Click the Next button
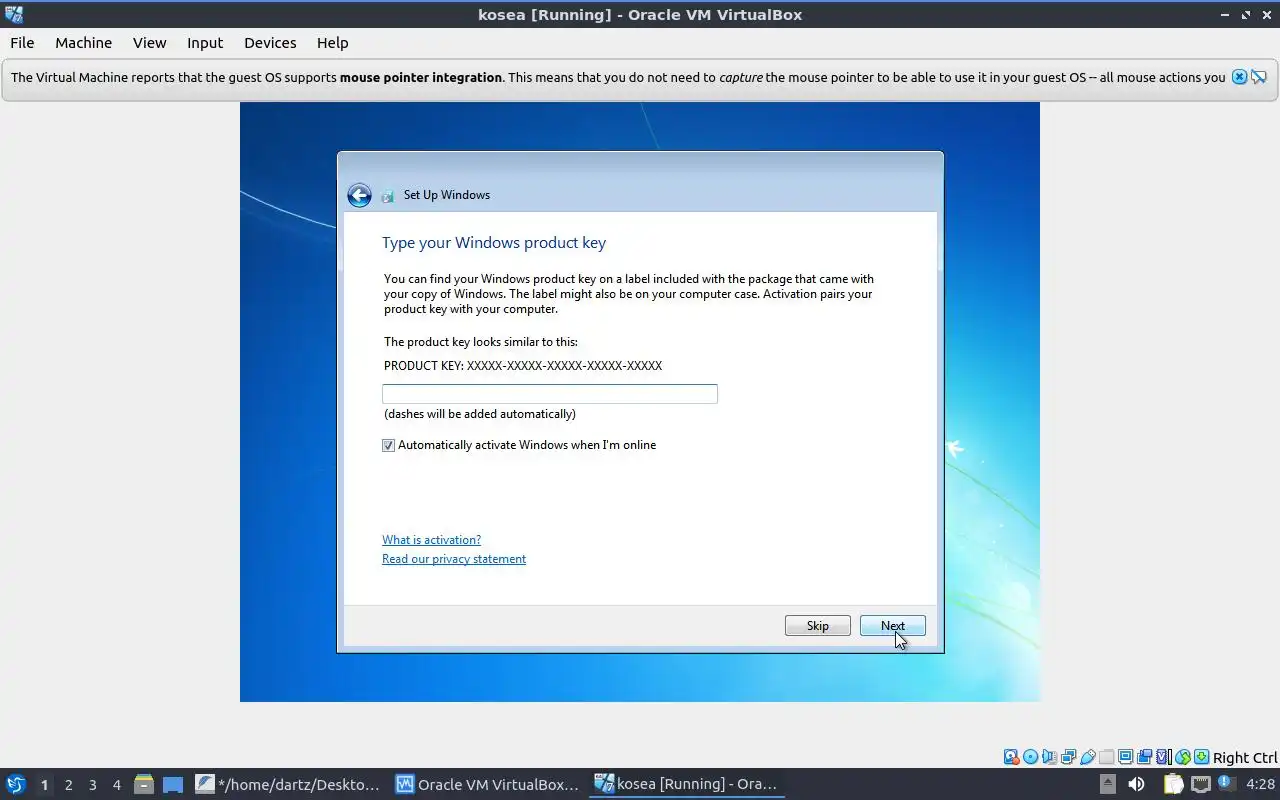1280x800 pixels. (893, 625)
